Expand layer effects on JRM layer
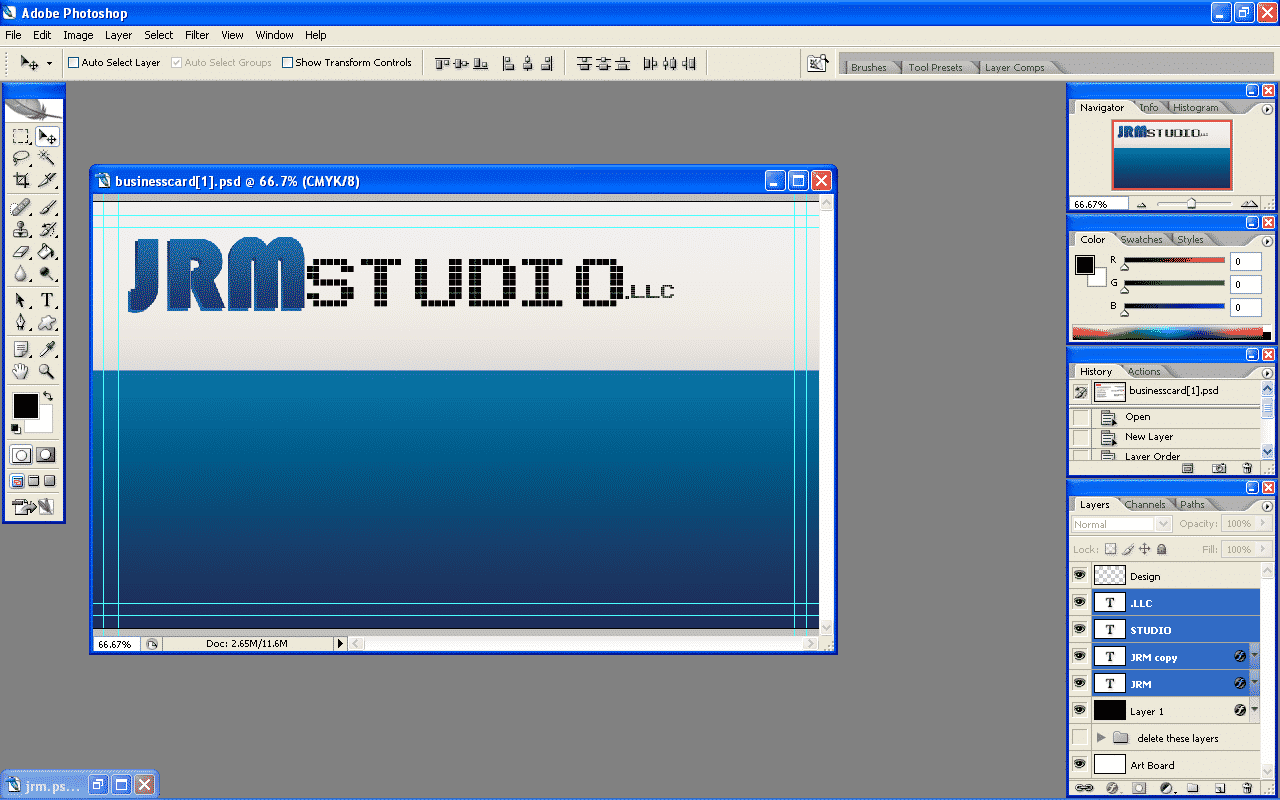The height and width of the screenshot is (800, 1280). pyautogui.click(x=1254, y=683)
